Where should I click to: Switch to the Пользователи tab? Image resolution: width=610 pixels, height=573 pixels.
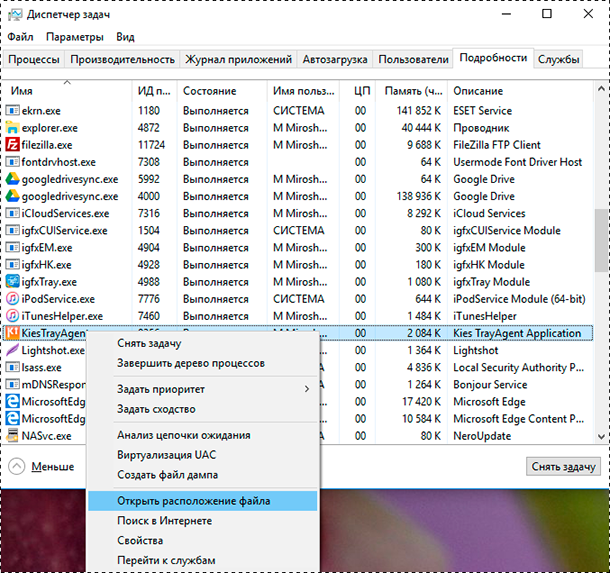[x=414, y=60]
